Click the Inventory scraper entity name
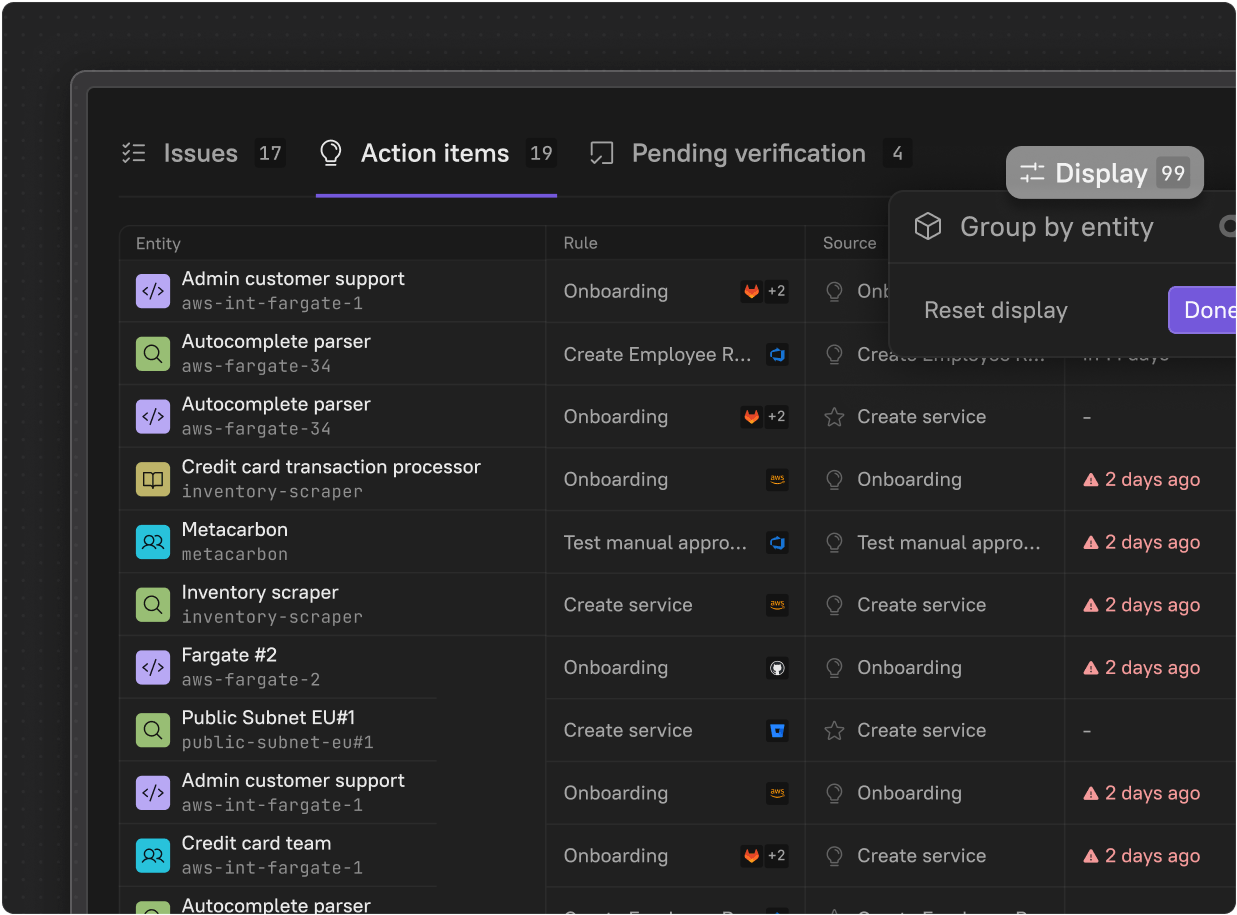 point(260,593)
